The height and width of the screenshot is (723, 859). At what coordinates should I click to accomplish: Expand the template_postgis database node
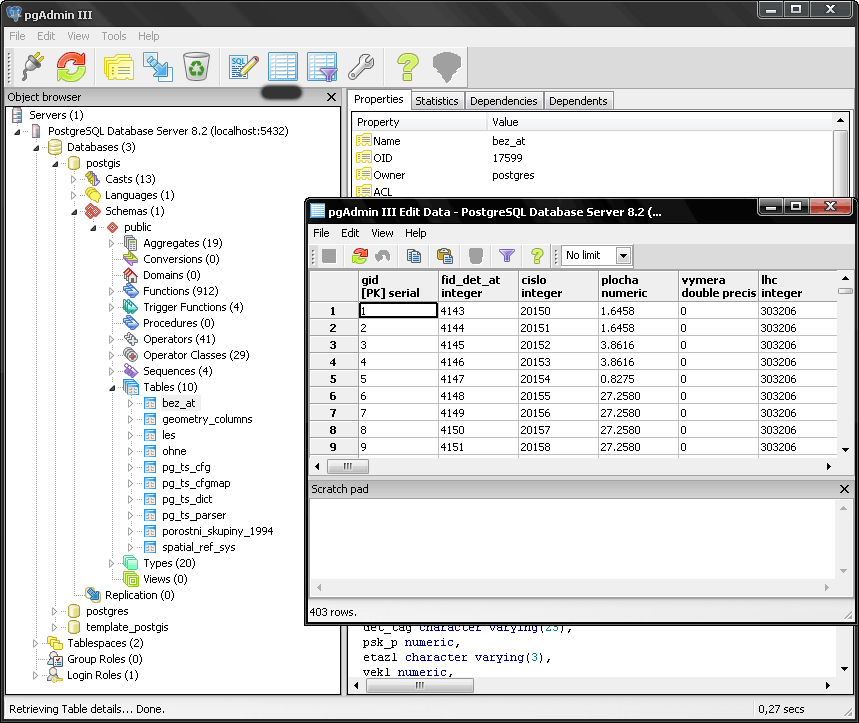click(x=54, y=627)
